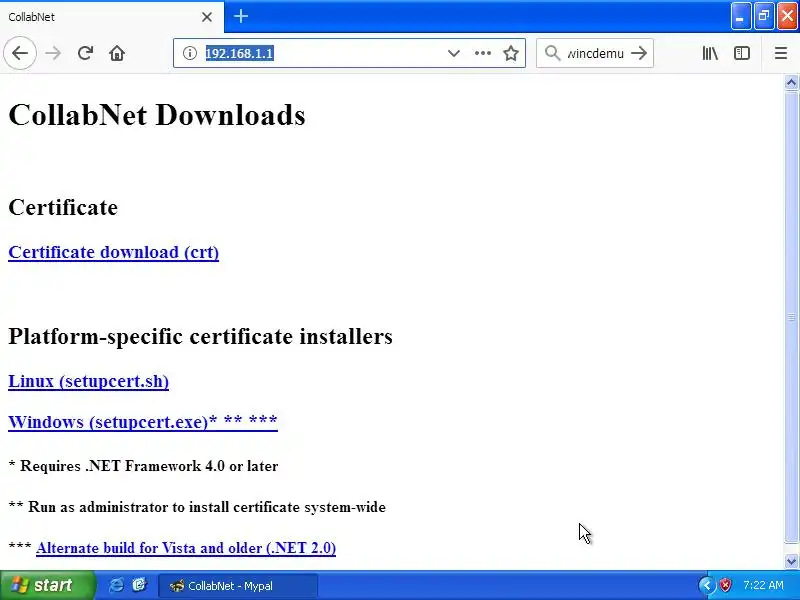Viewport: 800px width, 600px height.
Task: Open the page actions three-dot menu
Action: [483, 53]
